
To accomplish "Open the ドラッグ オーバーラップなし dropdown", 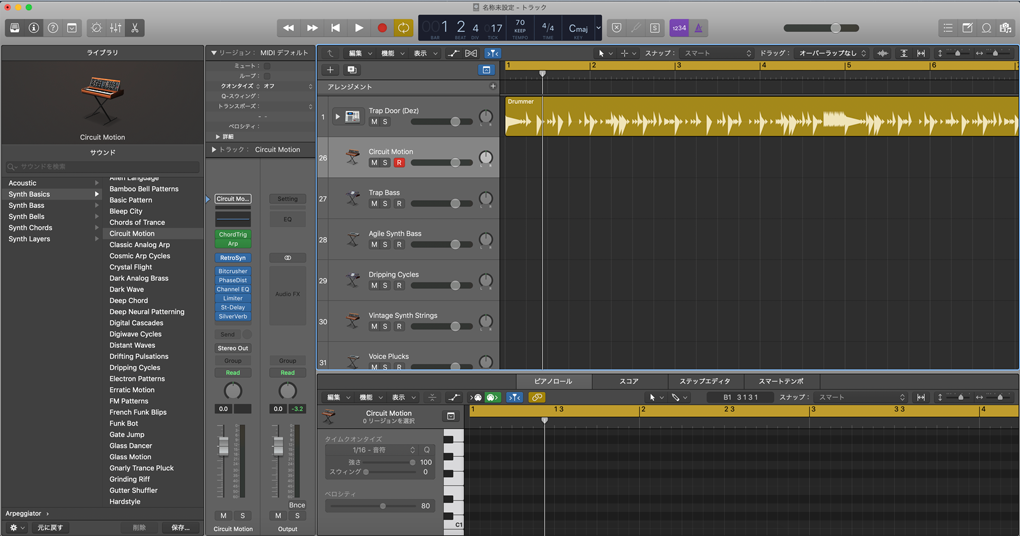I will tap(832, 53).
